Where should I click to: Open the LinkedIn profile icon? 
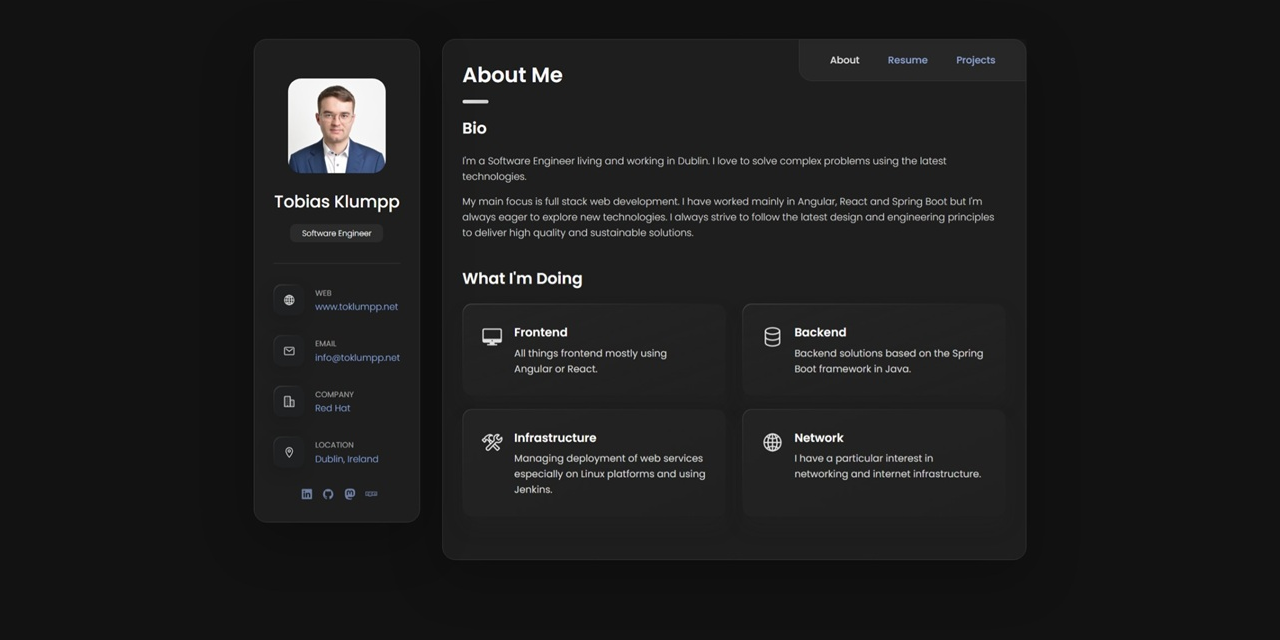click(x=307, y=493)
